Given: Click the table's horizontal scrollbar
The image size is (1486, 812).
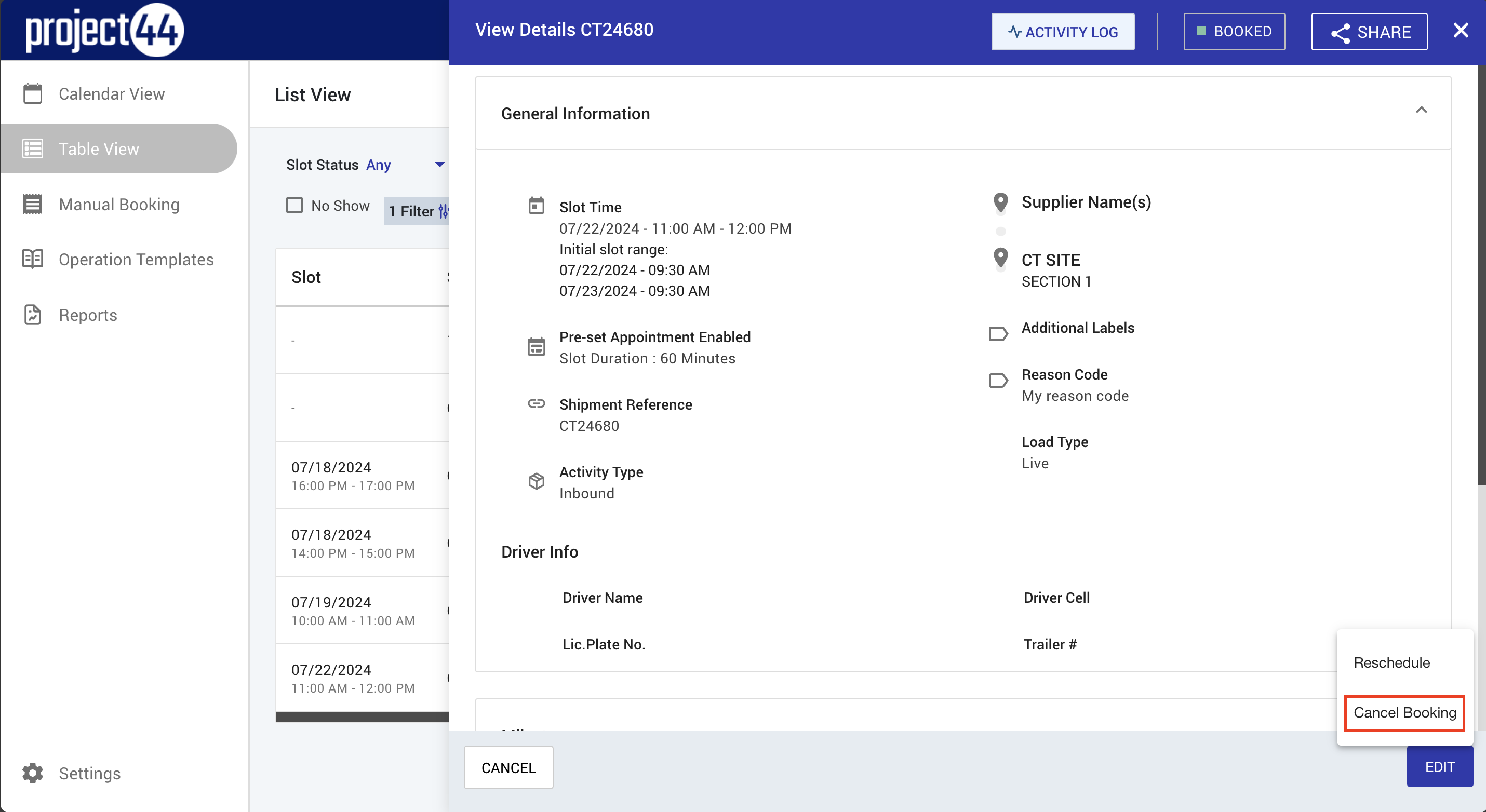Looking at the screenshot, I should click(x=362, y=717).
